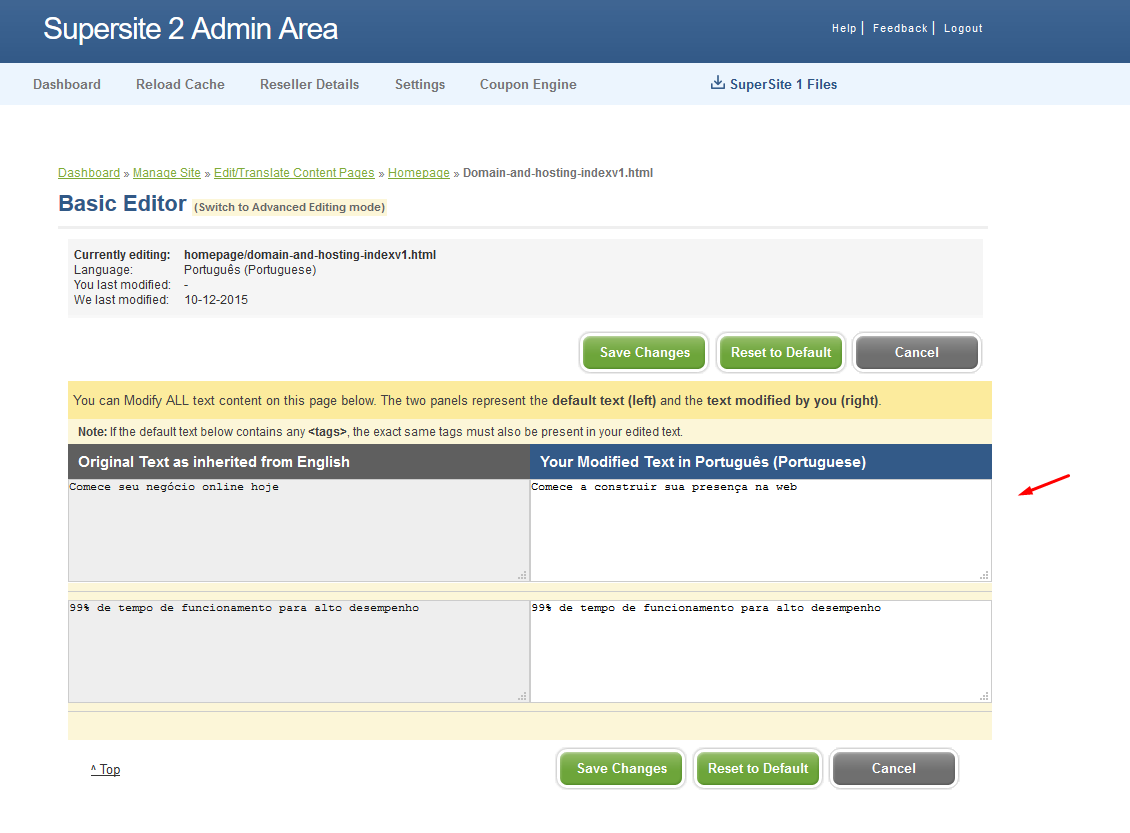Click Dashboard breadcrumb link
This screenshot has height=833, width=1130.
tap(89, 173)
